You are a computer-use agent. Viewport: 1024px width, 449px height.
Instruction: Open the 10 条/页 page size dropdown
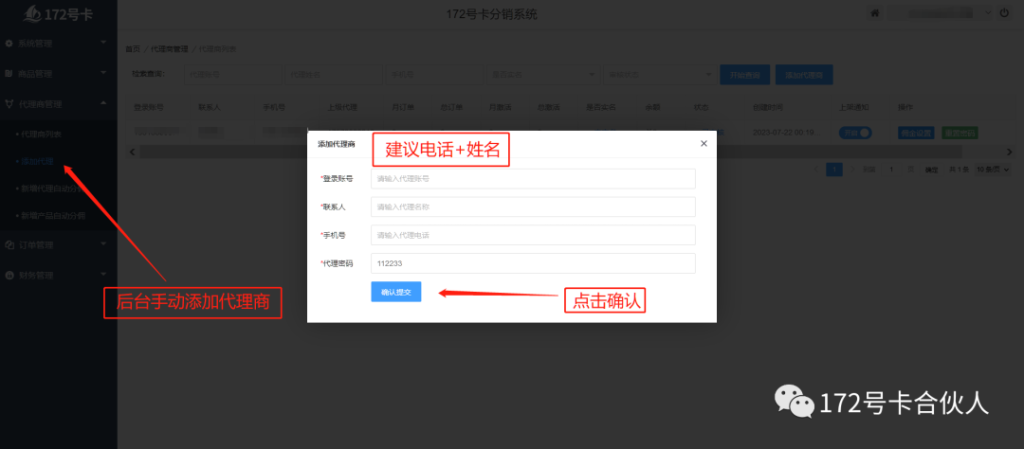pyautogui.click(x=993, y=170)
